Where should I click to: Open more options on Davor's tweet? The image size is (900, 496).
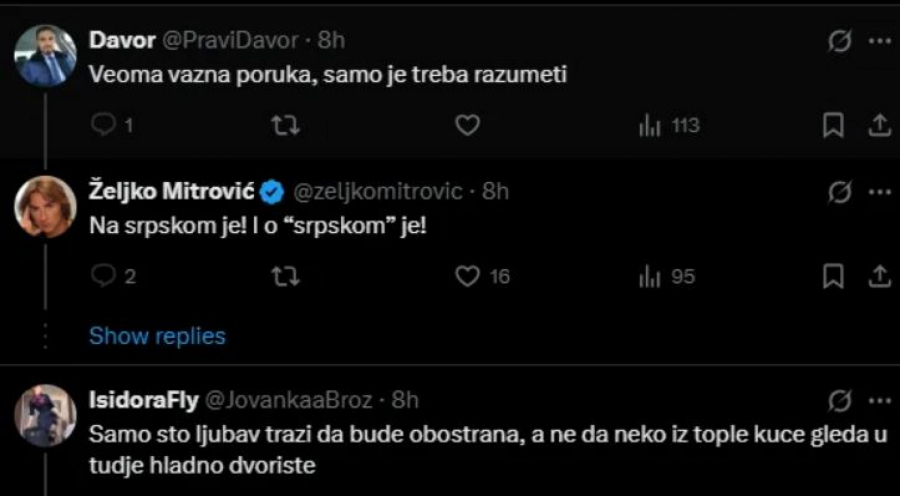(880, 42)
